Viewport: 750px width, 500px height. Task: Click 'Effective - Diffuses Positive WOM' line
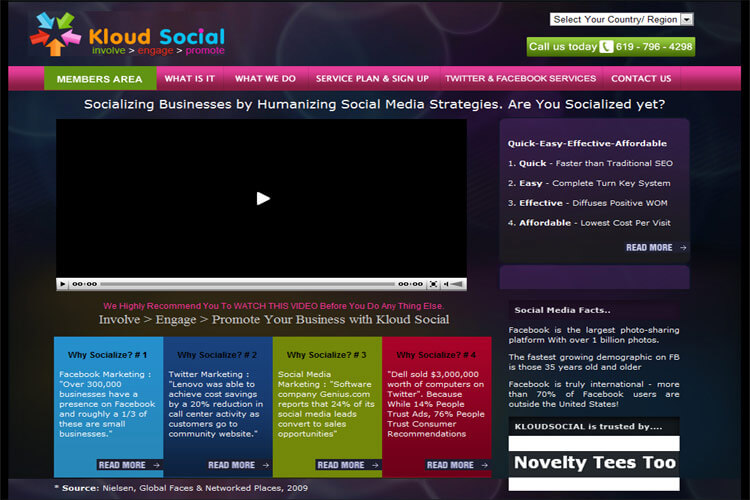(x=587, y=203)
